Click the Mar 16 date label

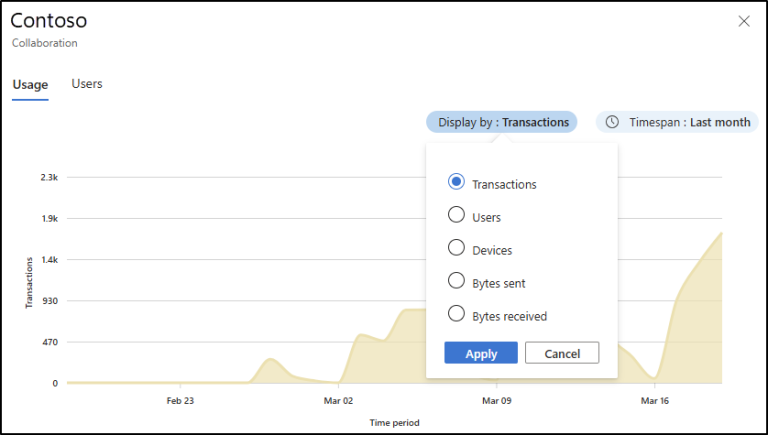coord(655,401)
